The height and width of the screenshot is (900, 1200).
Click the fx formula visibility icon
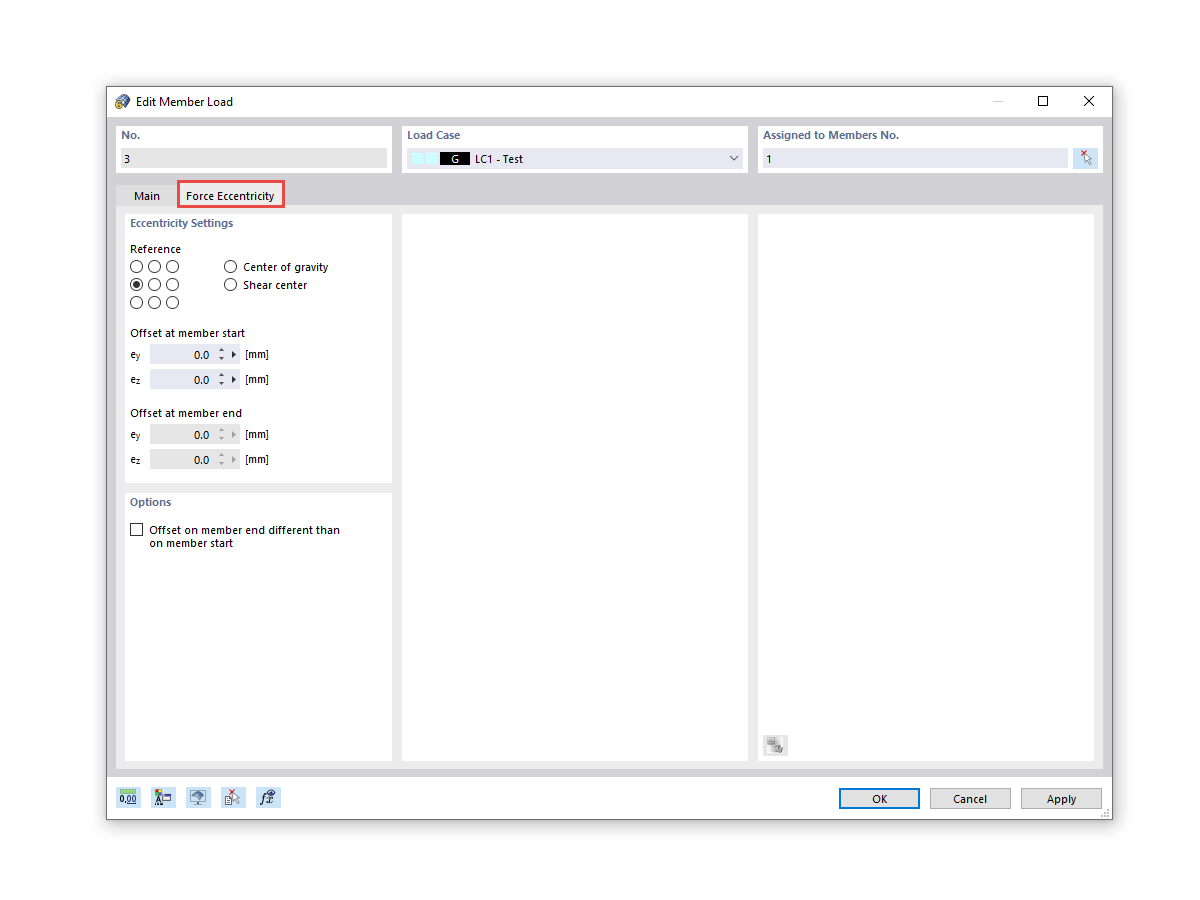pos(268,798)
